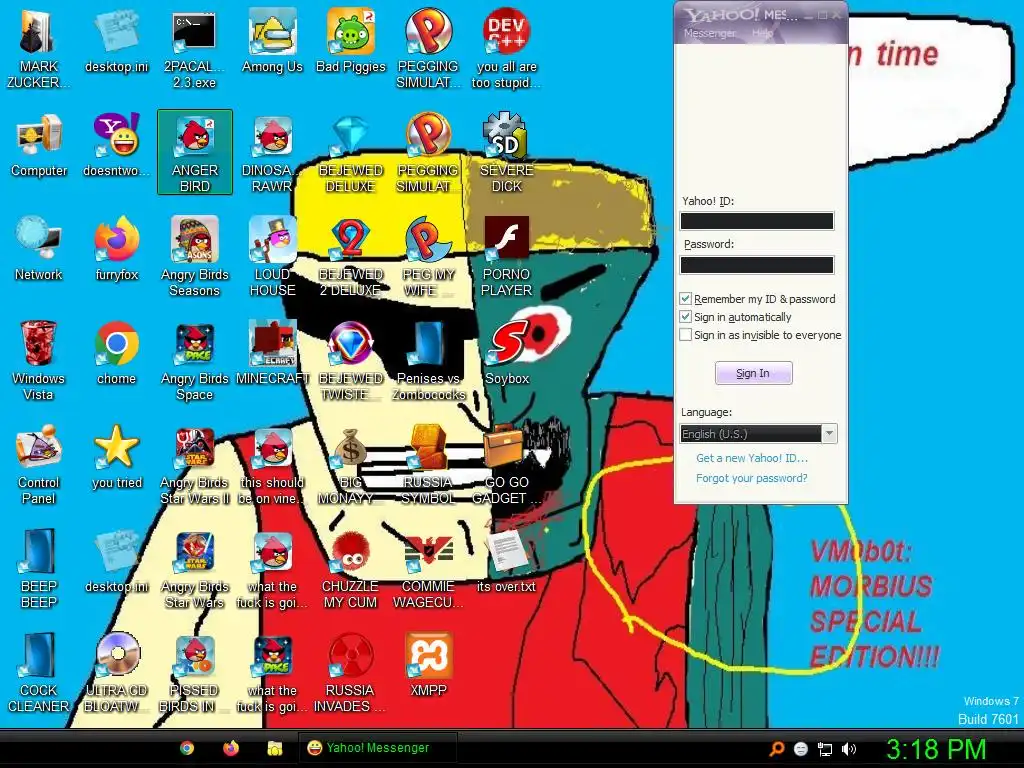The height and width of the screenshot is (768, 1024).
Task: Select the Computer desktop icon
Action: [x=39, y=145]
